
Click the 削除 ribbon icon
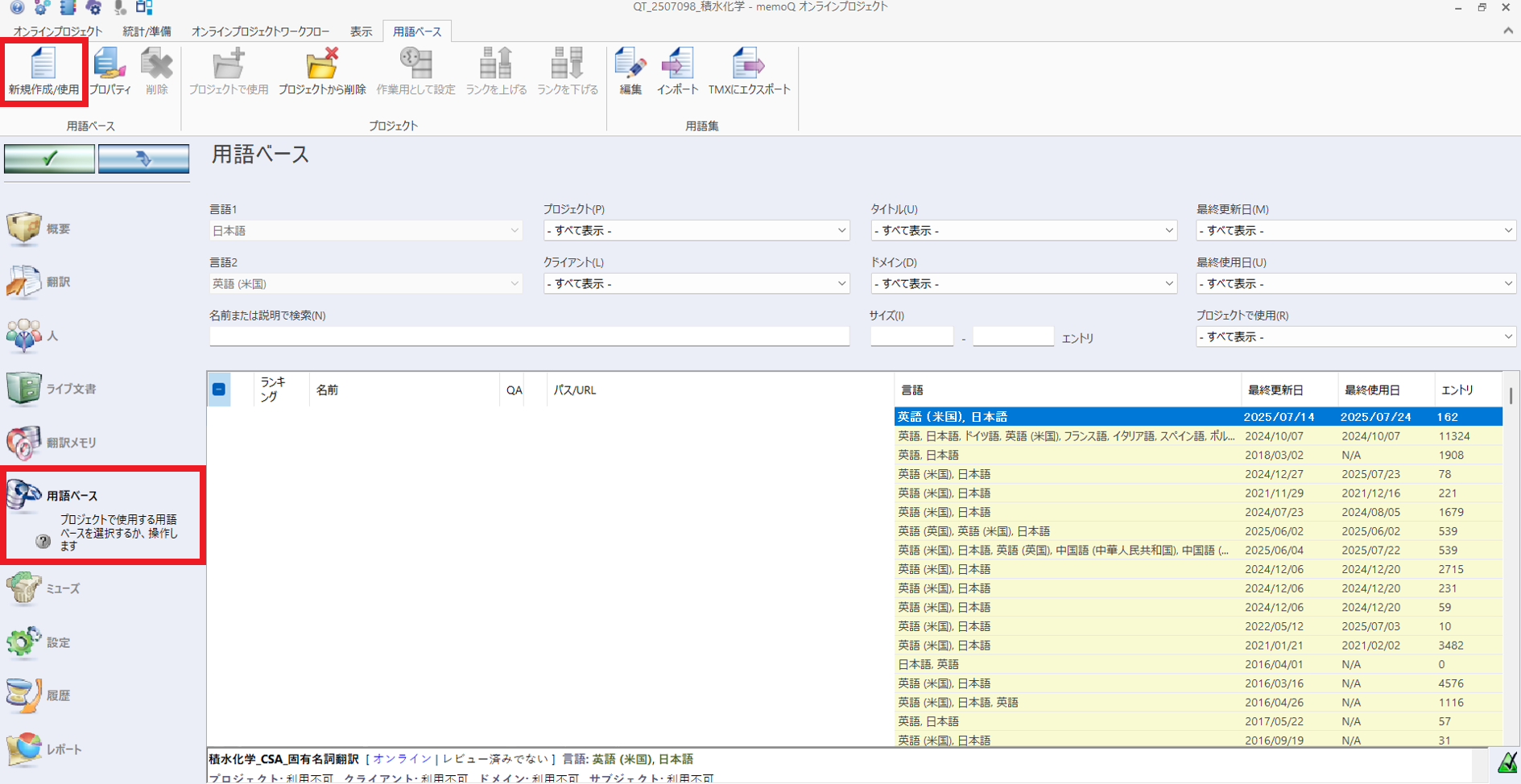(157, 72)
